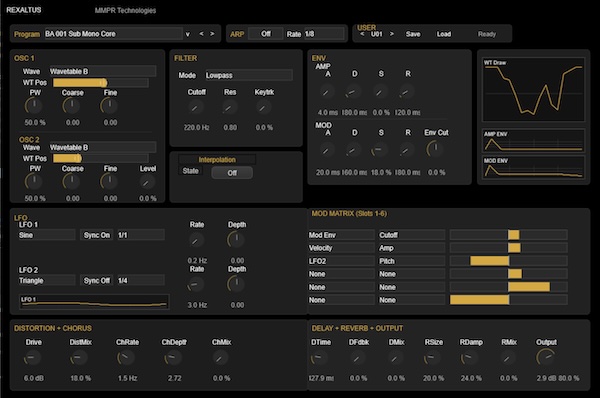Select the Pitch destination in Mod Matrix
The image size is (600, 398).
click(x=412, y=261)
